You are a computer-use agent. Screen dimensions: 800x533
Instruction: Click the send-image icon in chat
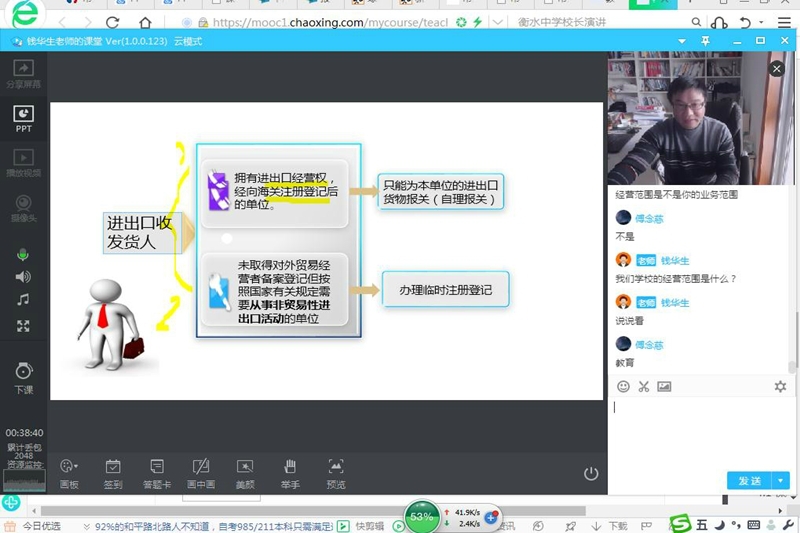click(x=664, y=387)
